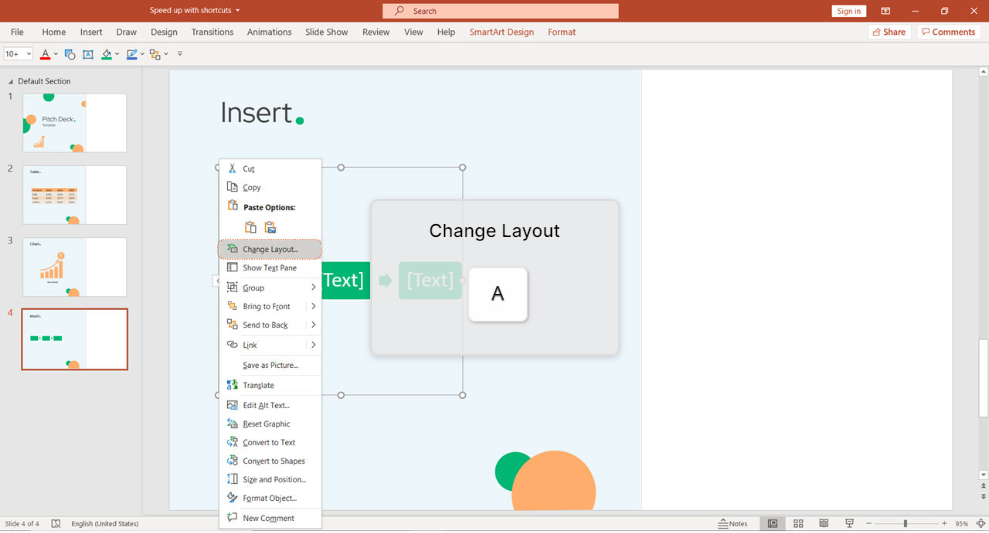This screenshot has width=989, height=533.
Task: Open the Format contextual tab
Action: click(x=561, y=32)
